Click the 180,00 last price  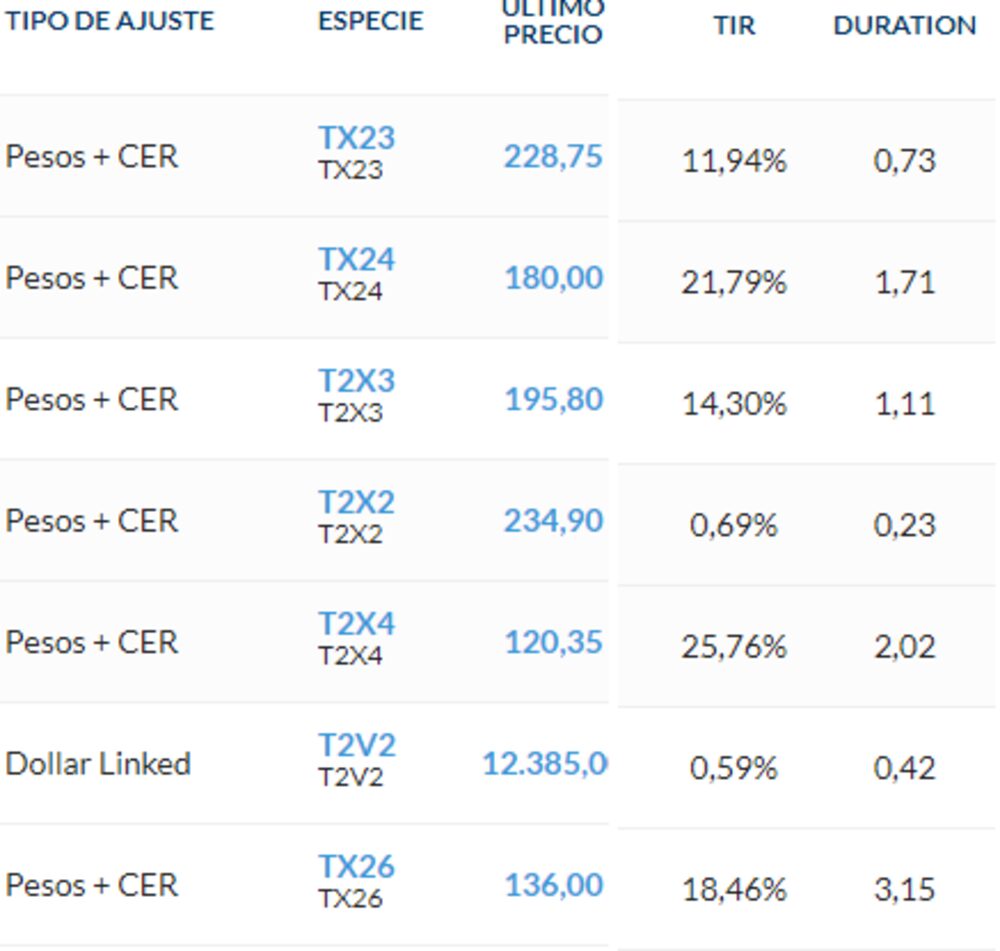click(553, 278)
